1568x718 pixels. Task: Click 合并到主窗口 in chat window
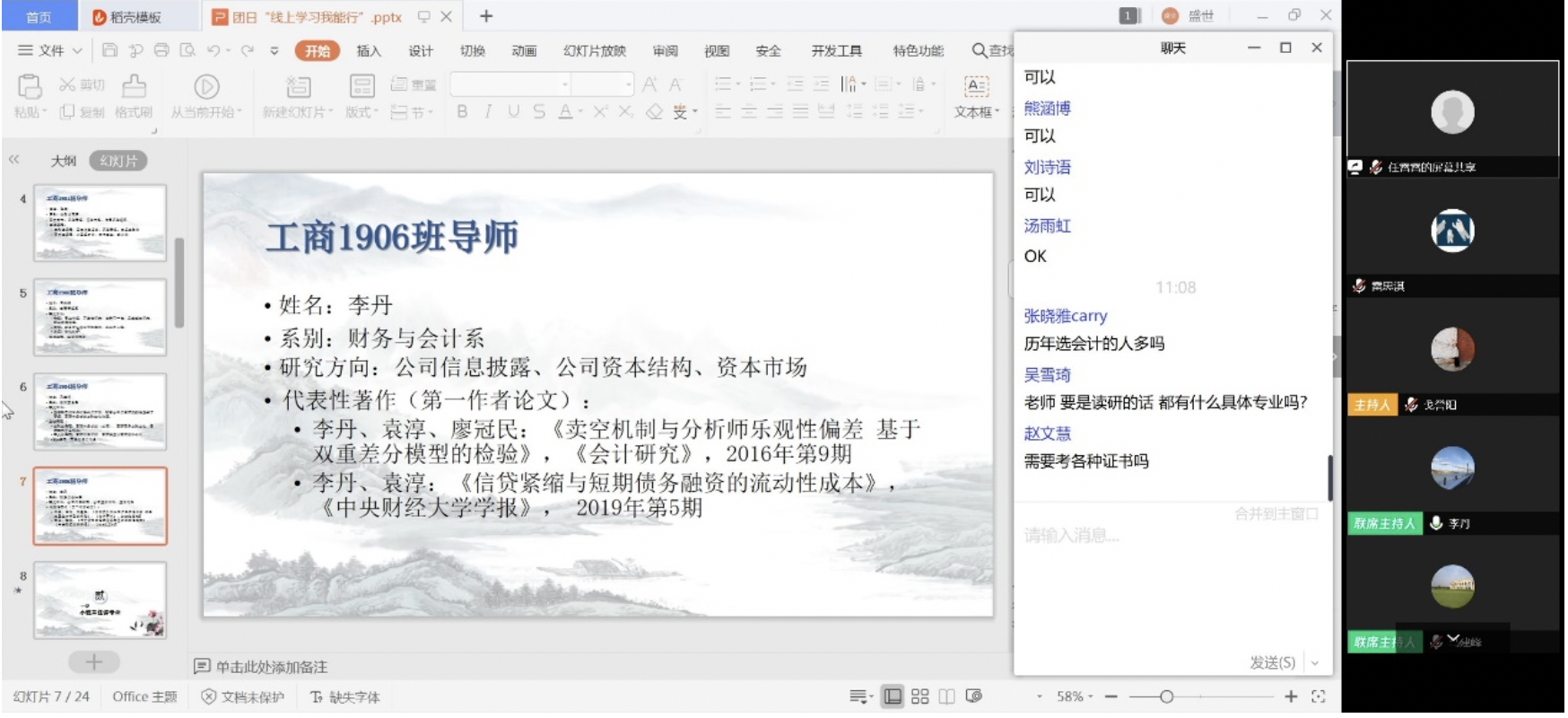tap(1276, 513)
